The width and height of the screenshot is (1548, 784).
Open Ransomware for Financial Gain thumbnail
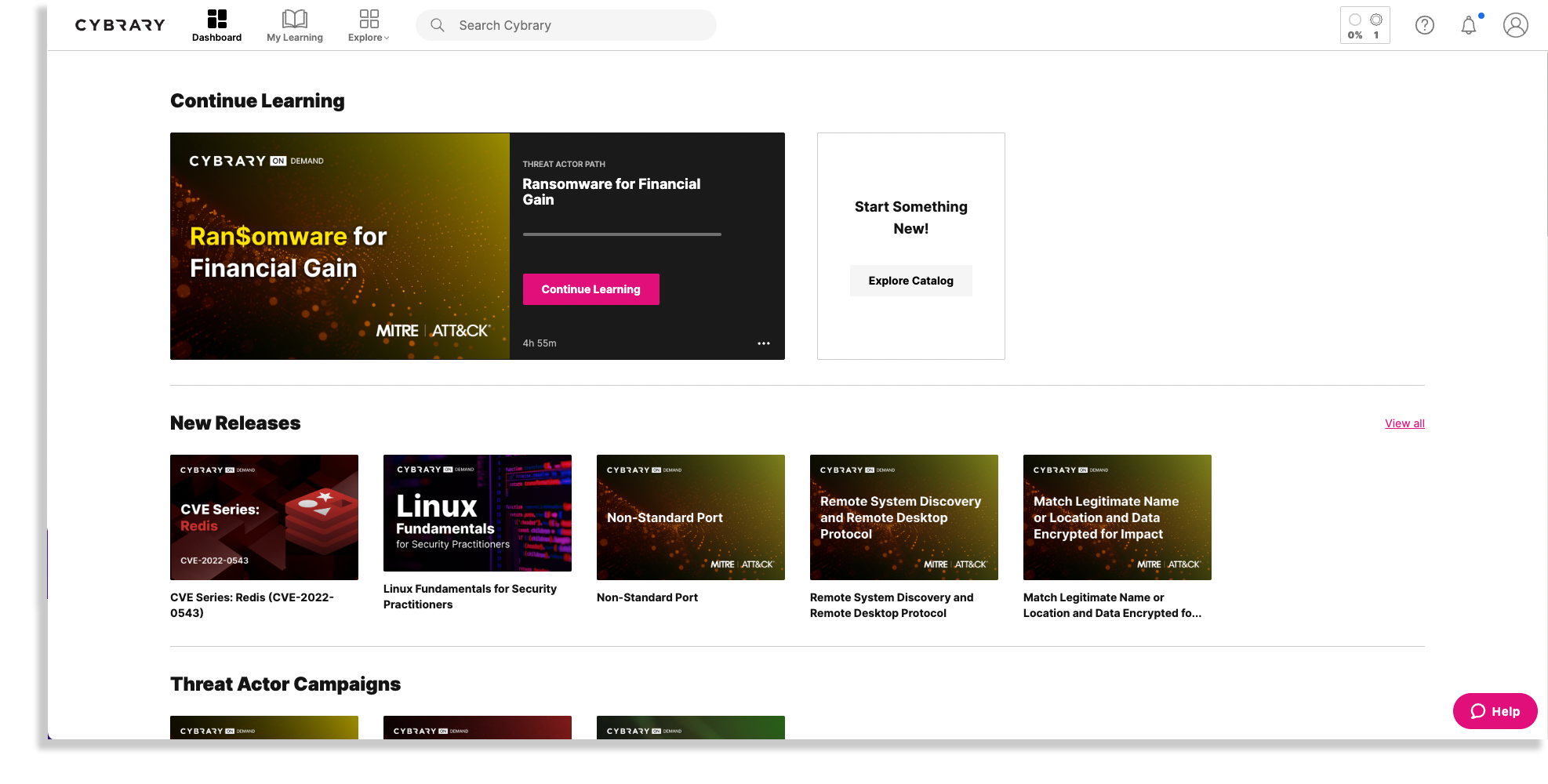click(340, 246)
